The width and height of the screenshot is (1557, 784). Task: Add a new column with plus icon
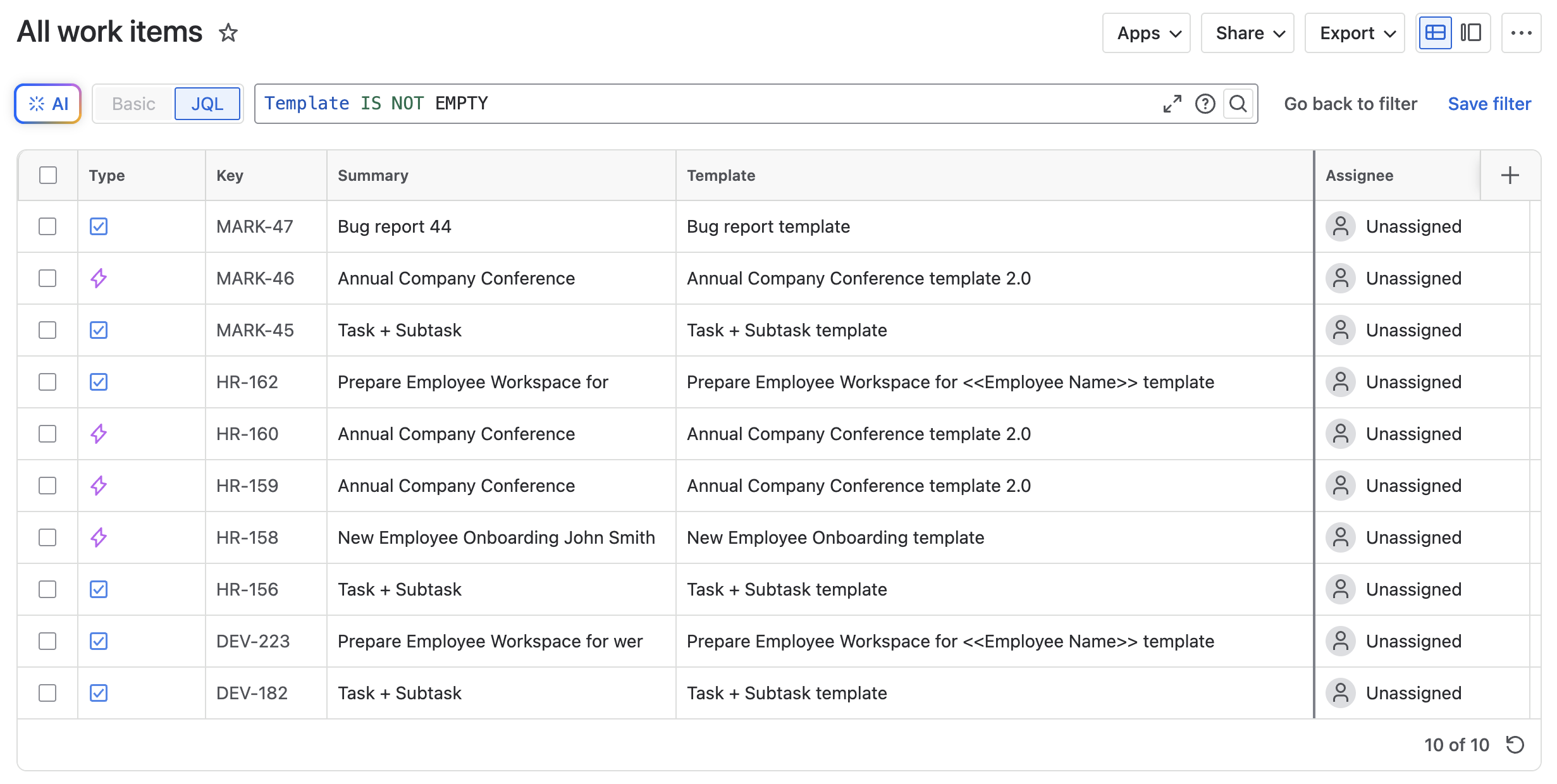tap(1510, 175)
